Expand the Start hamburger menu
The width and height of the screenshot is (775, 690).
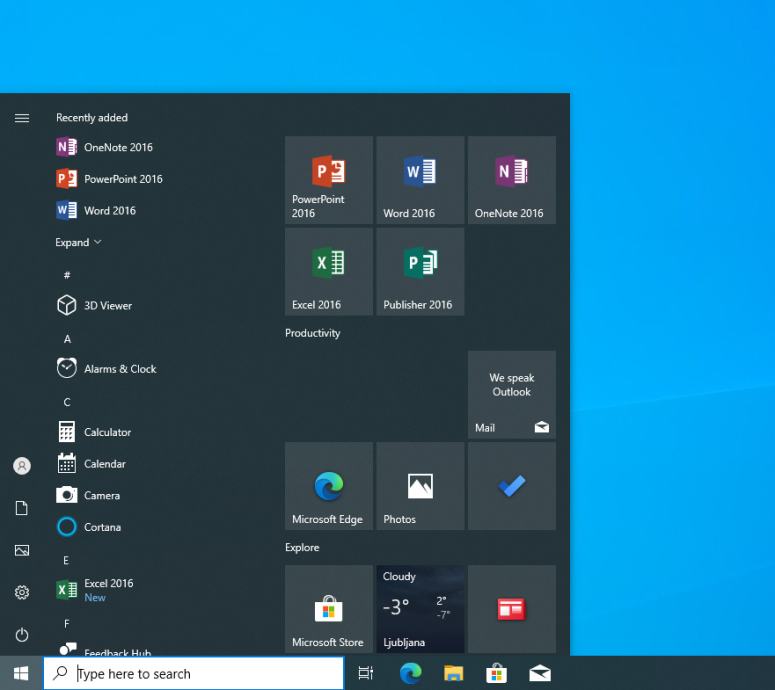pyautogui.click(x=22, y=118)
